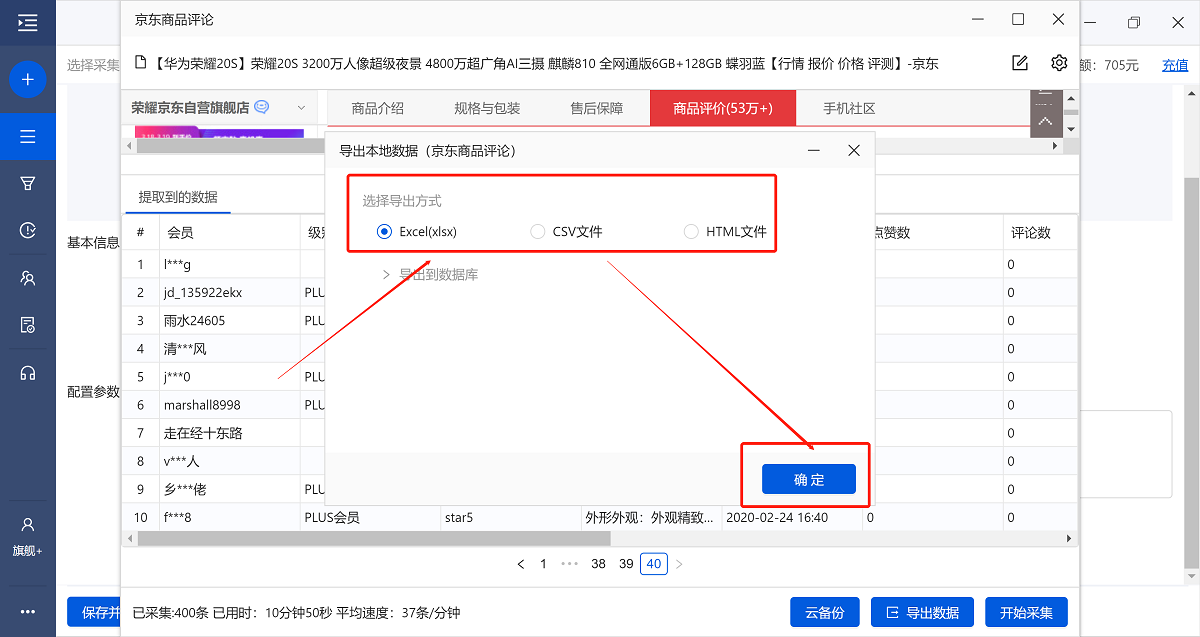Go to page 1 in pagination

[x=543, y=564]
